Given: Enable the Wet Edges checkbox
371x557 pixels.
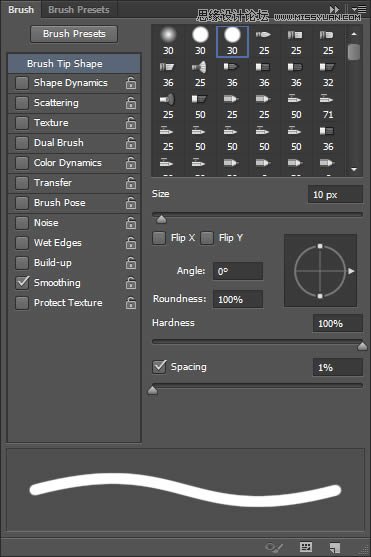Looking at the screenshot, I should tap(22, 243).
